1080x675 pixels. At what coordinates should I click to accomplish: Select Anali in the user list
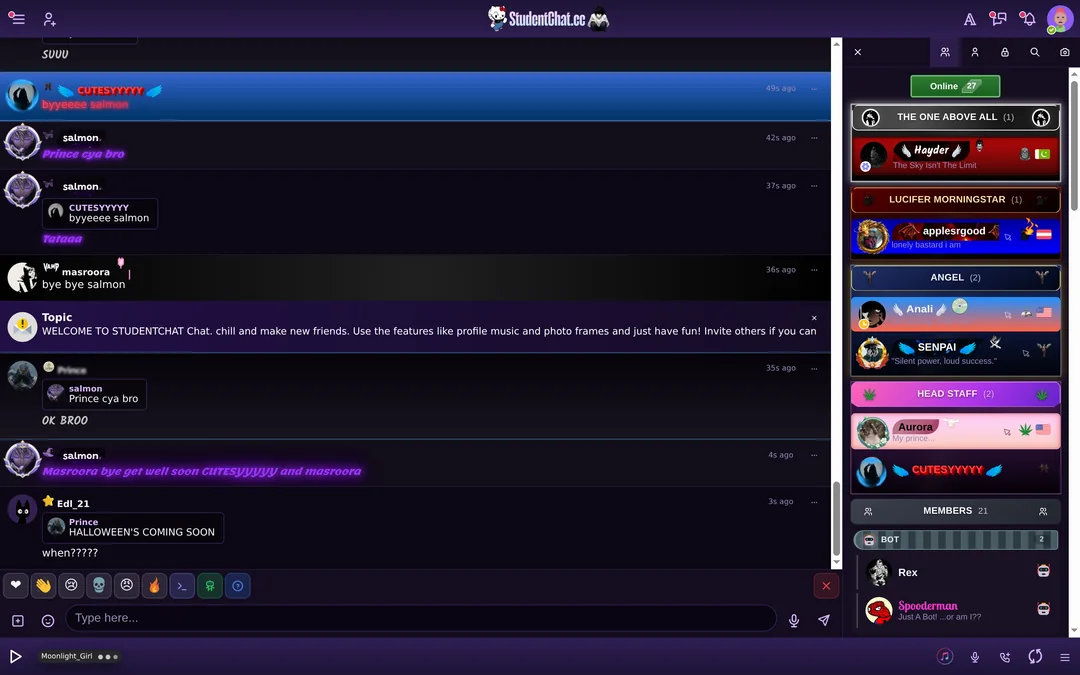pos(955,314)
